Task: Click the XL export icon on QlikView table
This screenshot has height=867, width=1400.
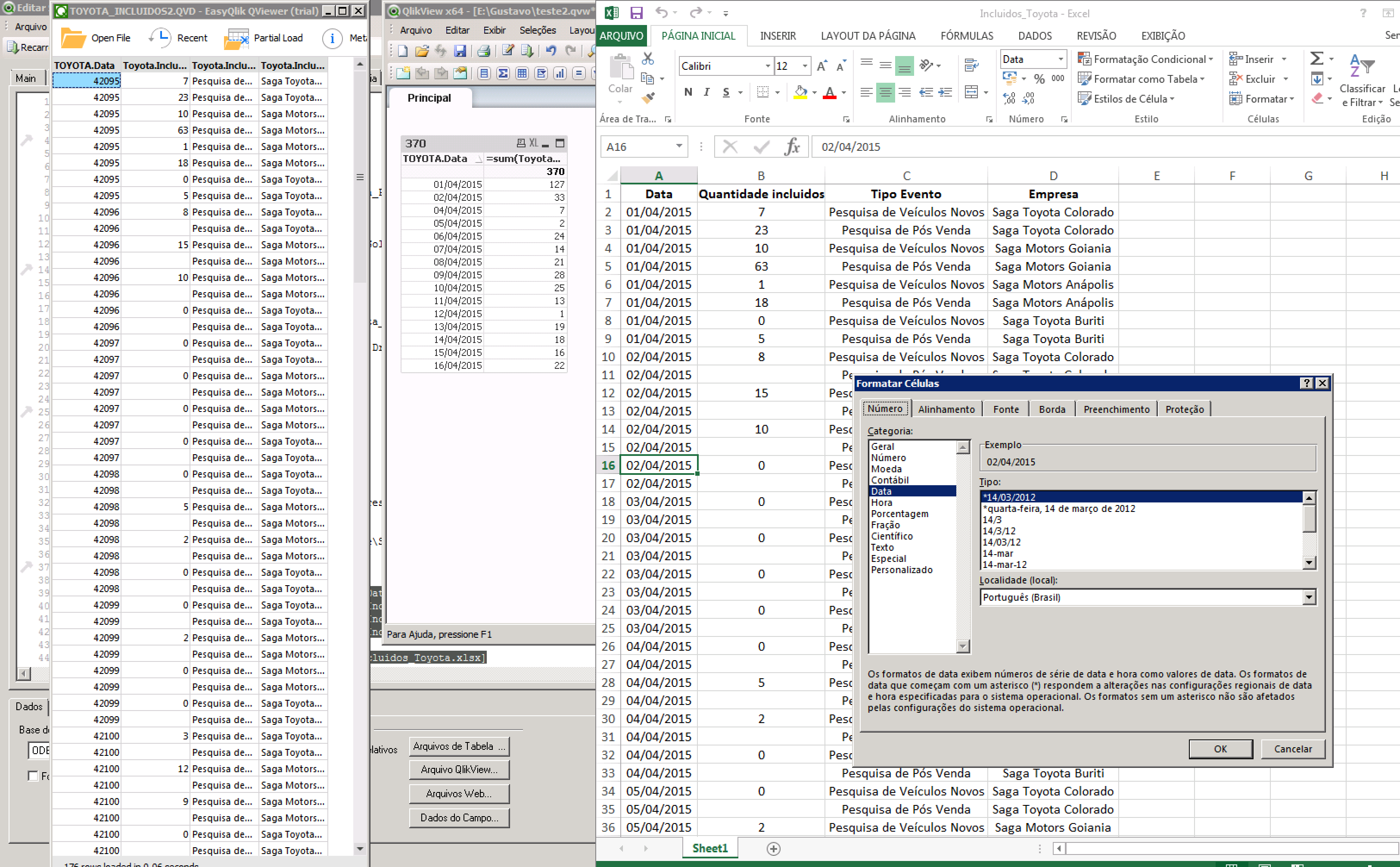Action: [534, 143]
